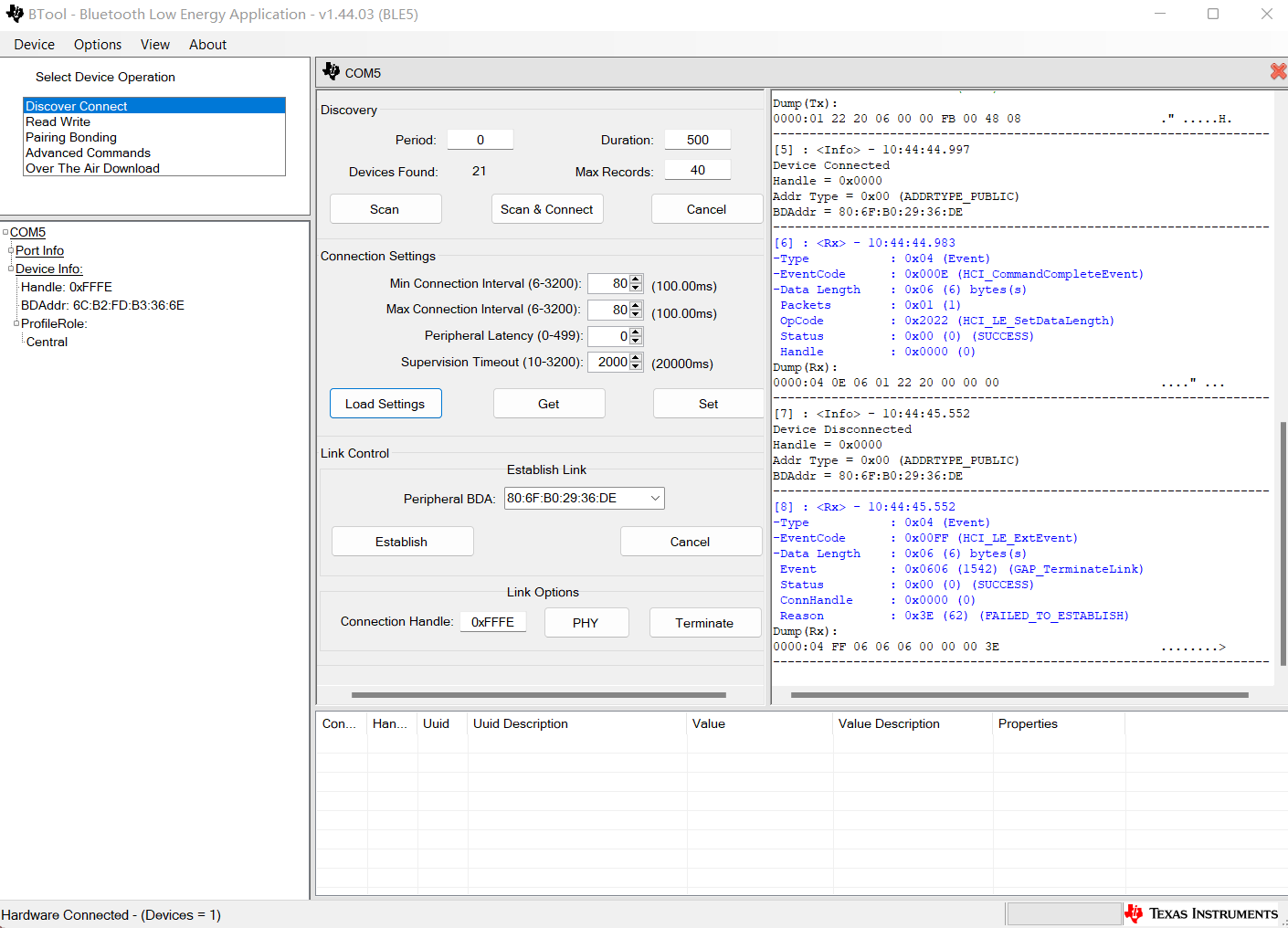
Task: Increase Max Connection Interval with up arrow
Action: coord(636,305)
